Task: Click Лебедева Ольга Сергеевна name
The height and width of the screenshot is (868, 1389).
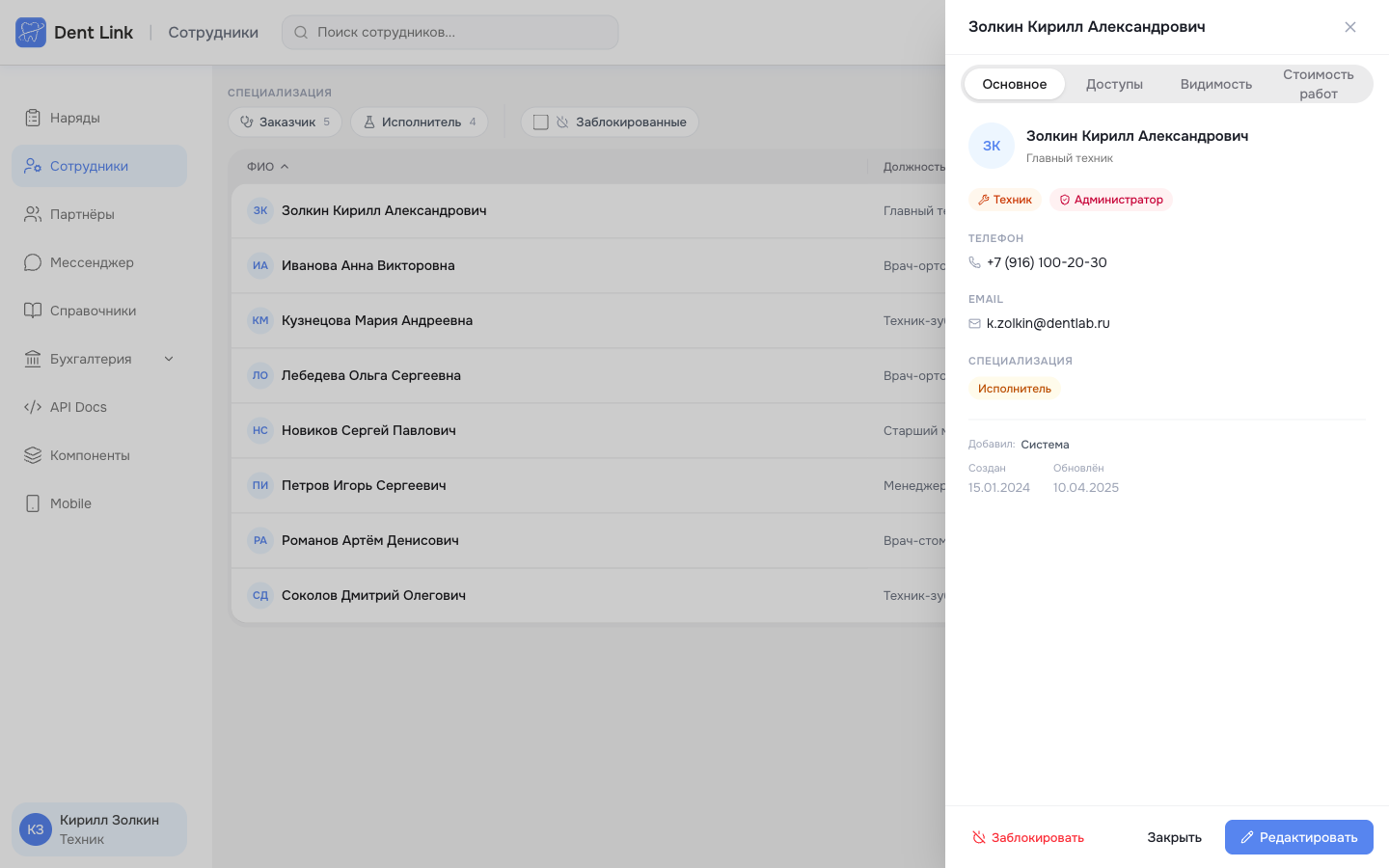Action: [x=371, y=375]
